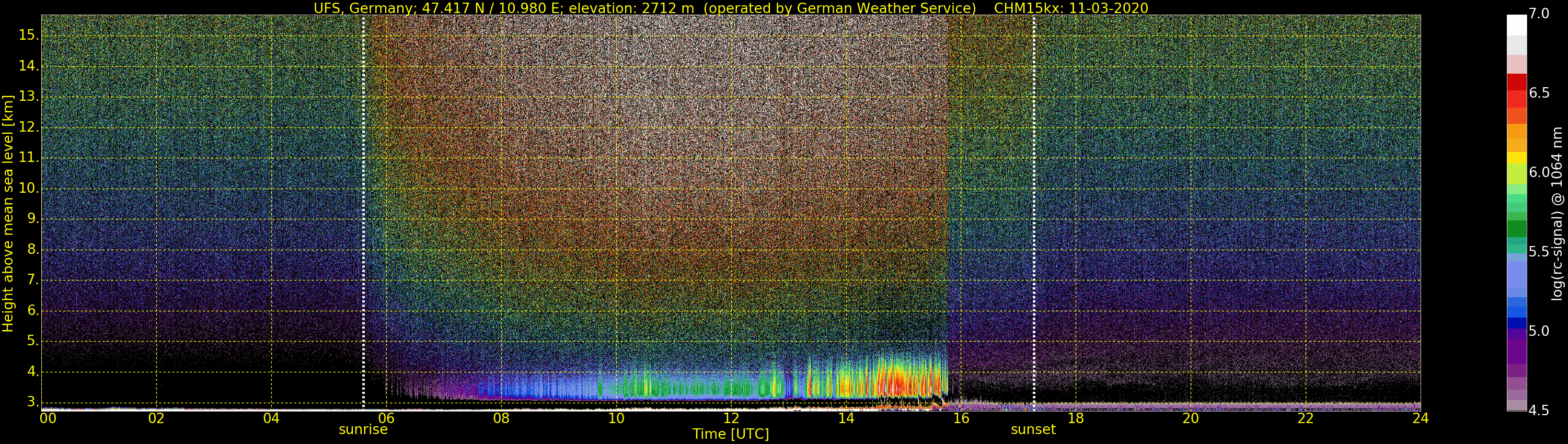Click the 12 tick on the time axis
Screen dimensions: 1568x444
731,418
